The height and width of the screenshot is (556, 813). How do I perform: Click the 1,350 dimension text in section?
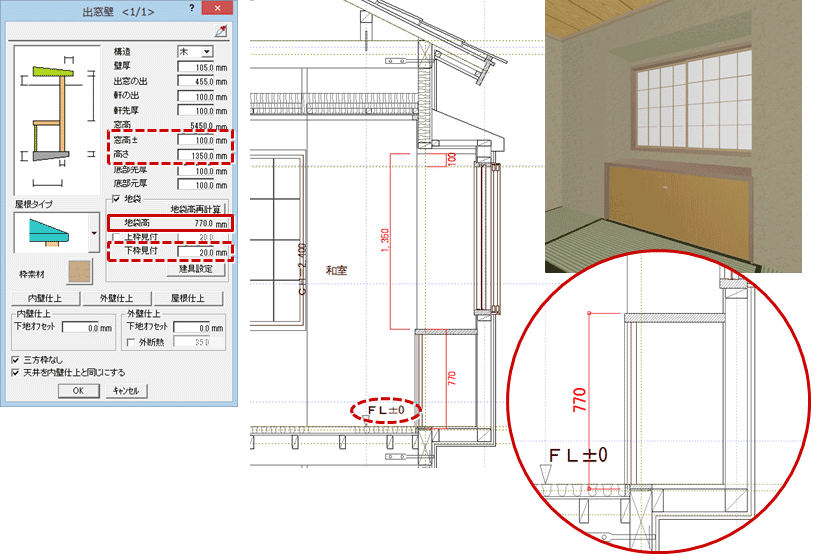click(385, 240)
